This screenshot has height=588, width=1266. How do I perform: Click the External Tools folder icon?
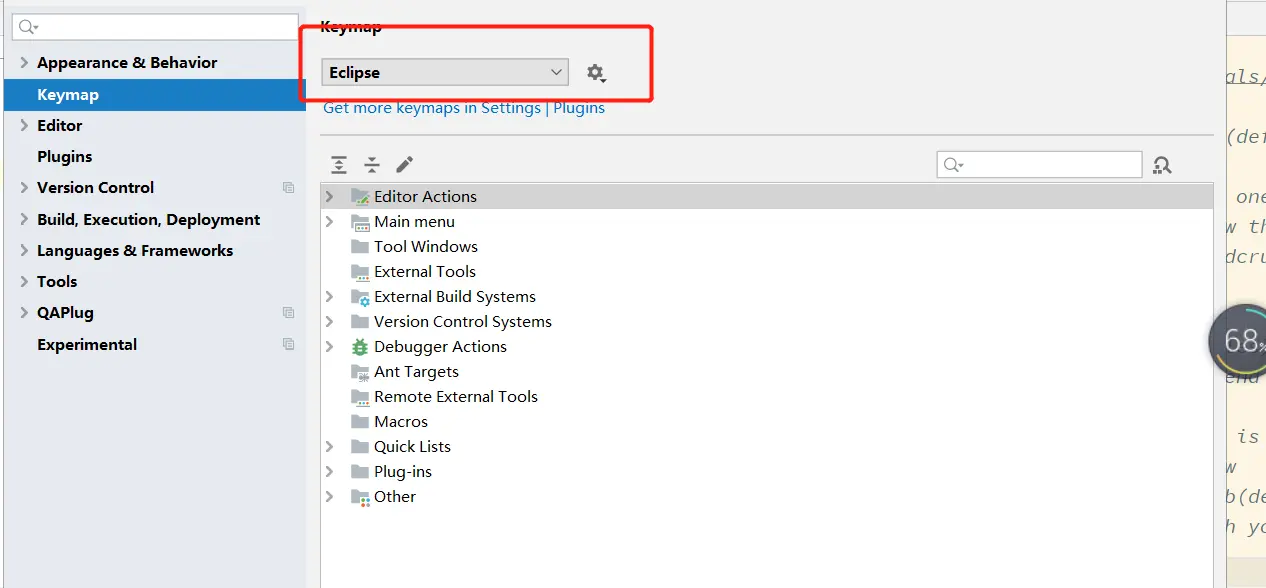(x=360, y=272)
